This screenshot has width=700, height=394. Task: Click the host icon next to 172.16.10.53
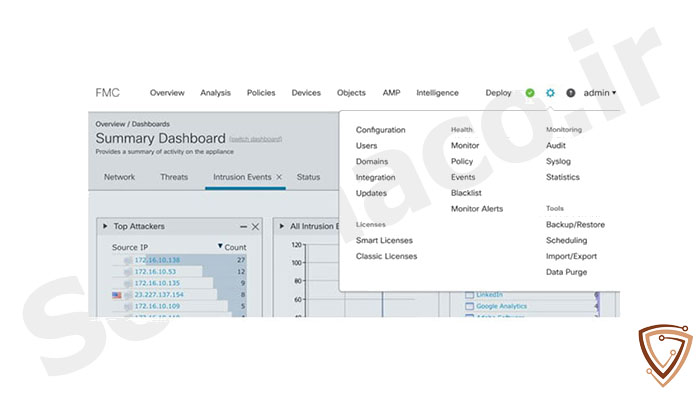click(128, 272)
